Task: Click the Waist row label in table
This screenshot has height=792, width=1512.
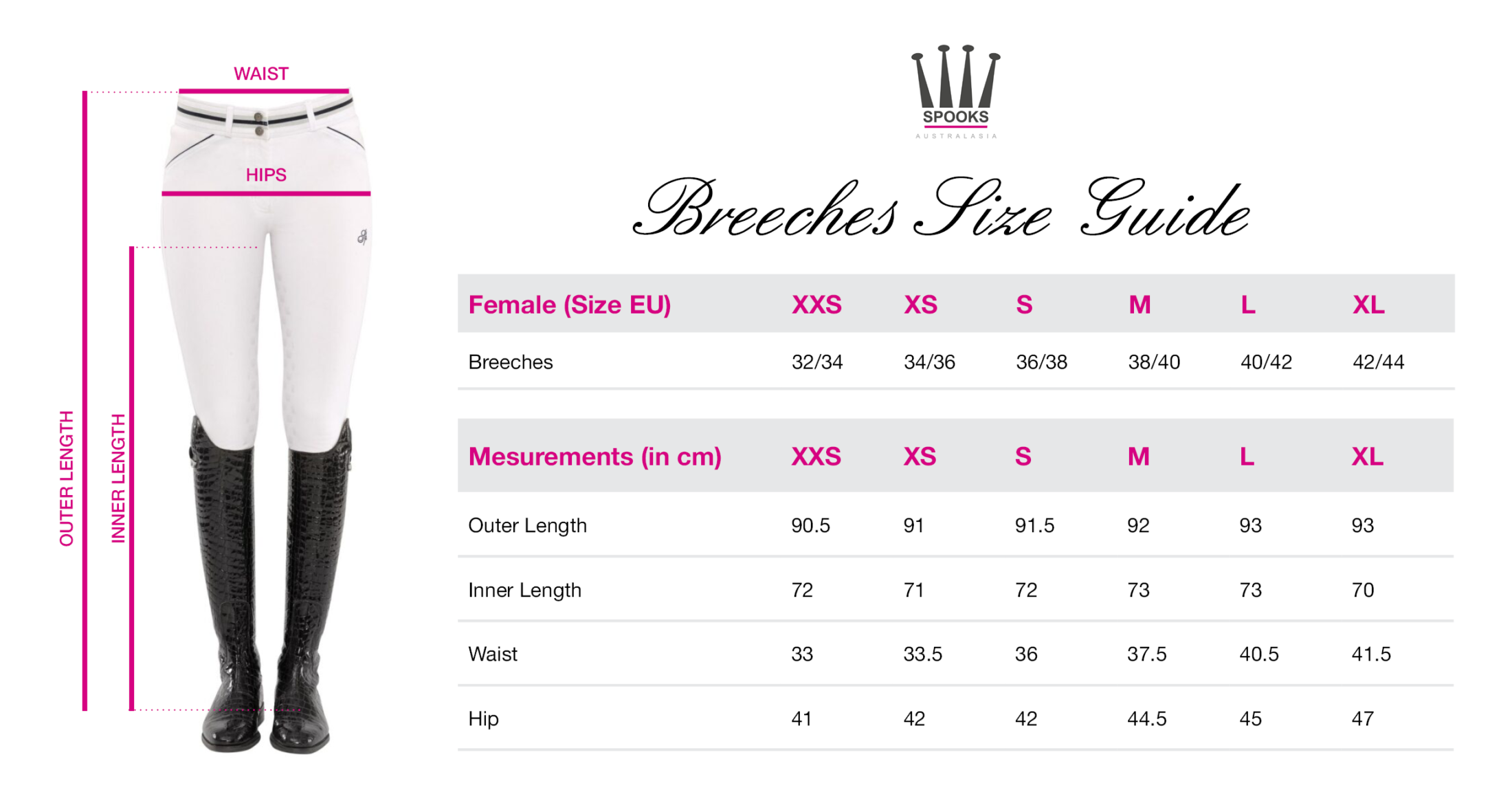Action: point(493,654)
